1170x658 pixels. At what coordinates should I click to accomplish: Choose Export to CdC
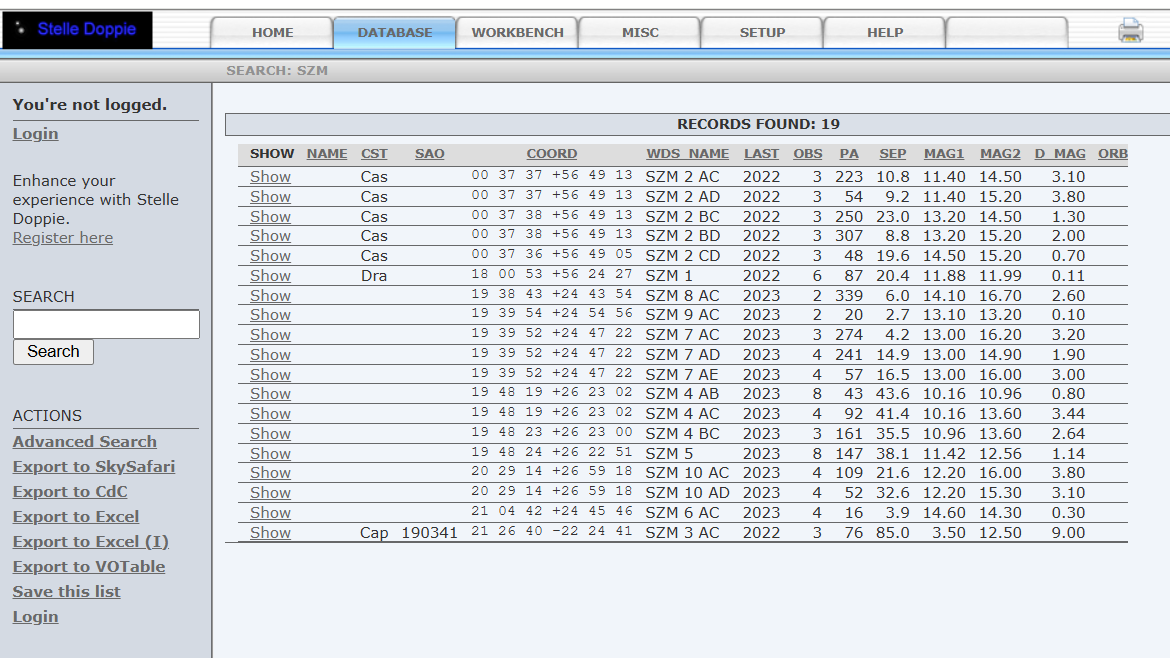70,492
